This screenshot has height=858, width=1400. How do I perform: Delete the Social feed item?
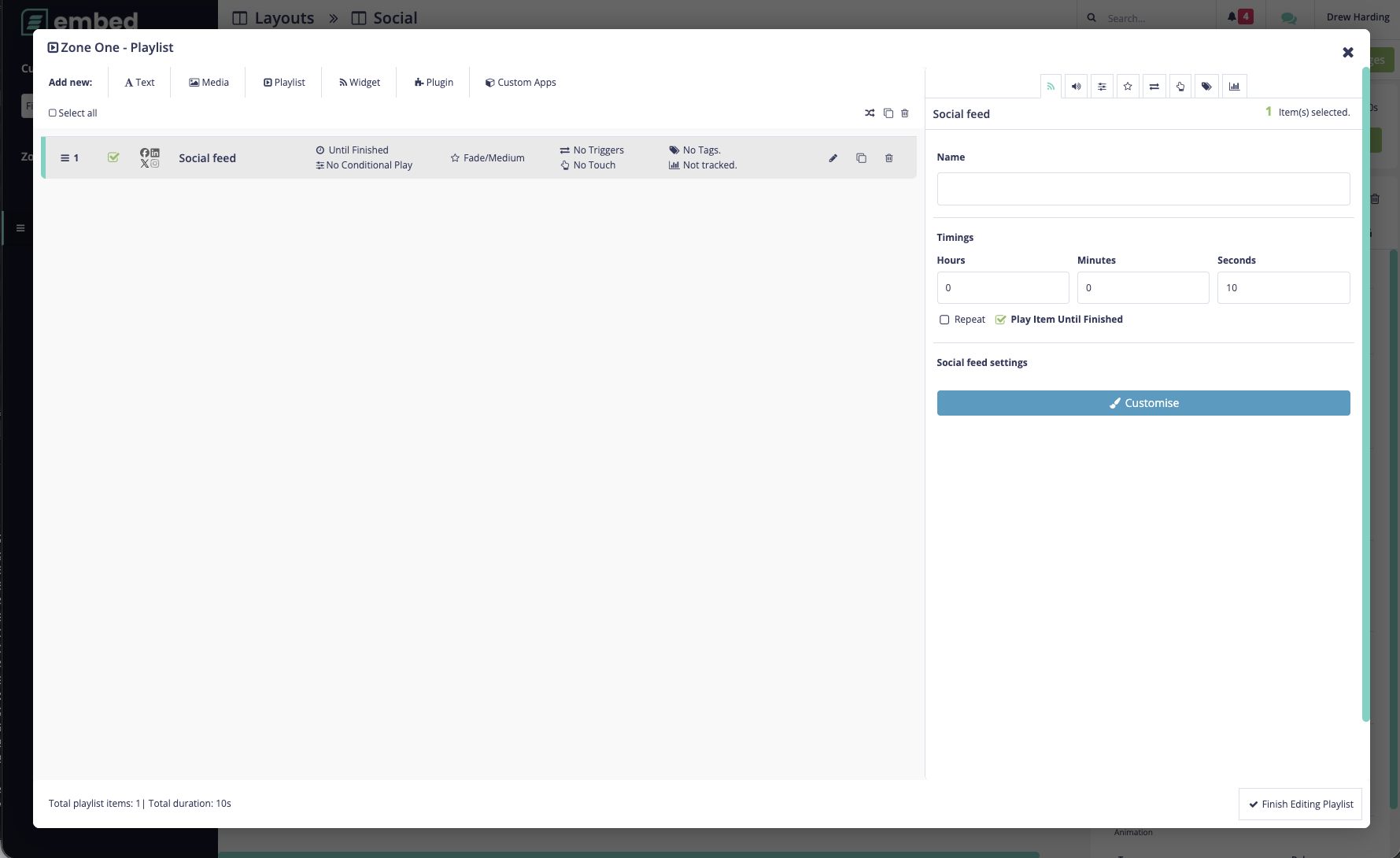[888, 157]
